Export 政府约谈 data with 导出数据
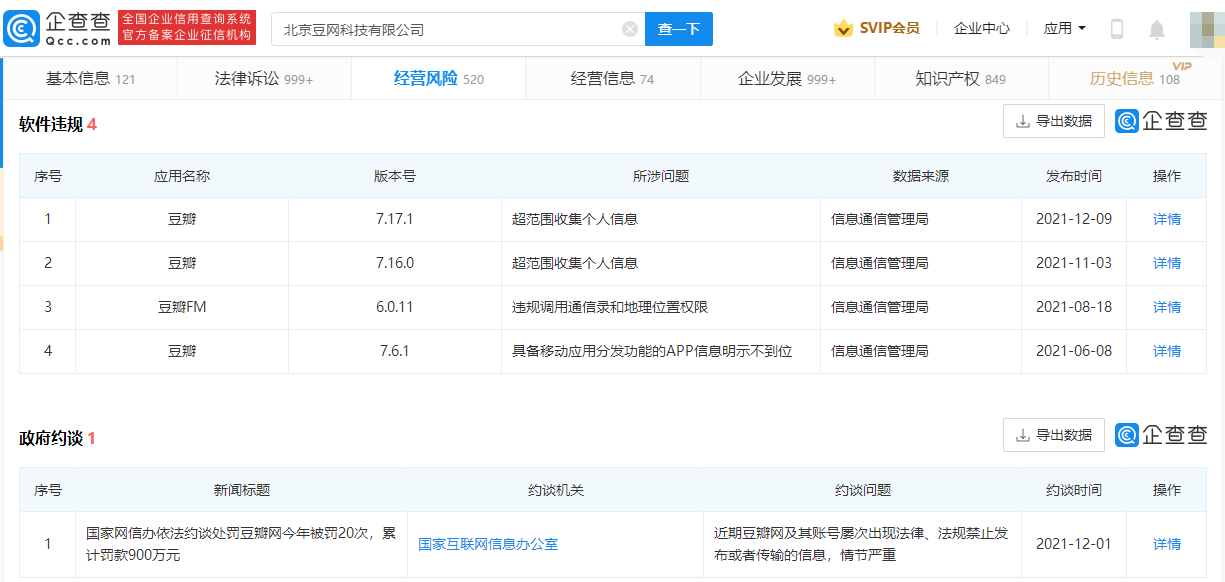1225x582 pixels. coord(1054,435)
